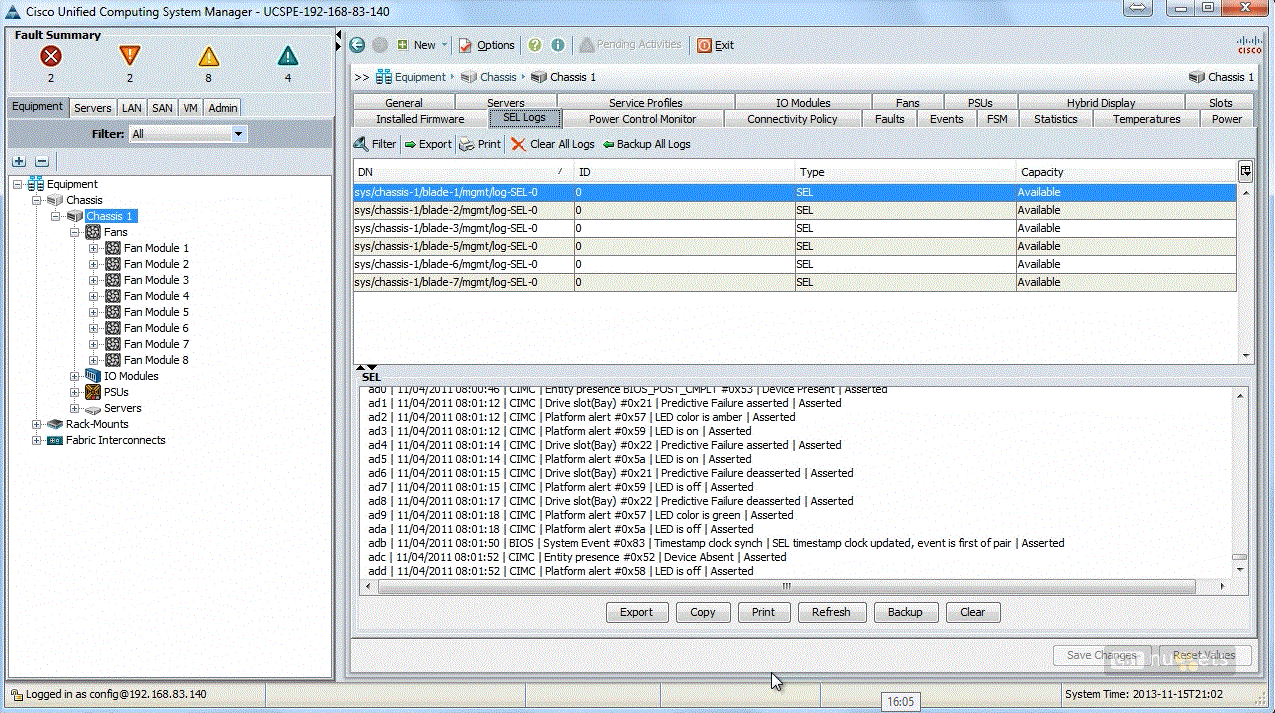Screen dimensions: 1275x713
Task: Switch to the Admin navigation tab
Action: (223, 108)
